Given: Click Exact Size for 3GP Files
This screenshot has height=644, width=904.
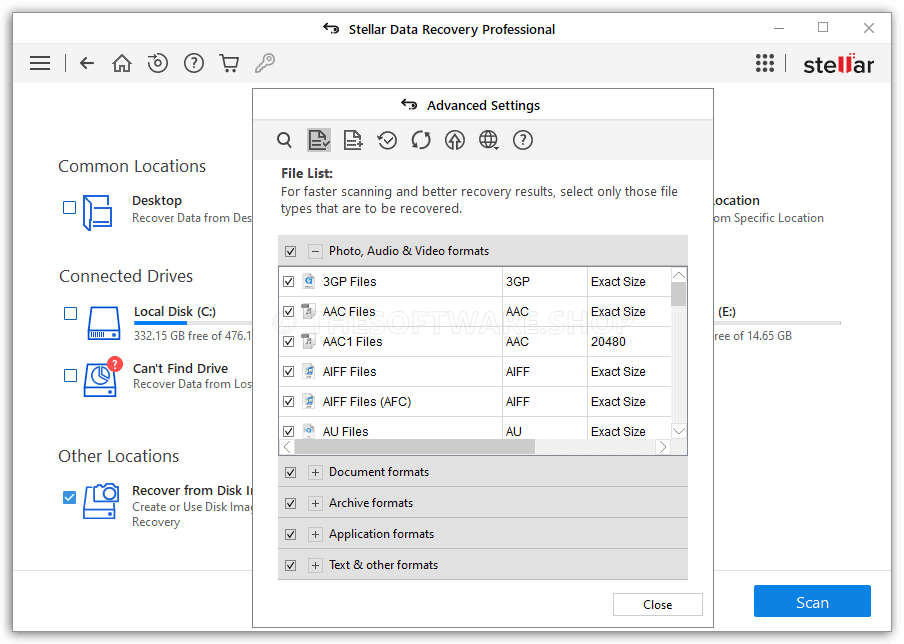Looking at the screenshot, I should tap(618, 281).
